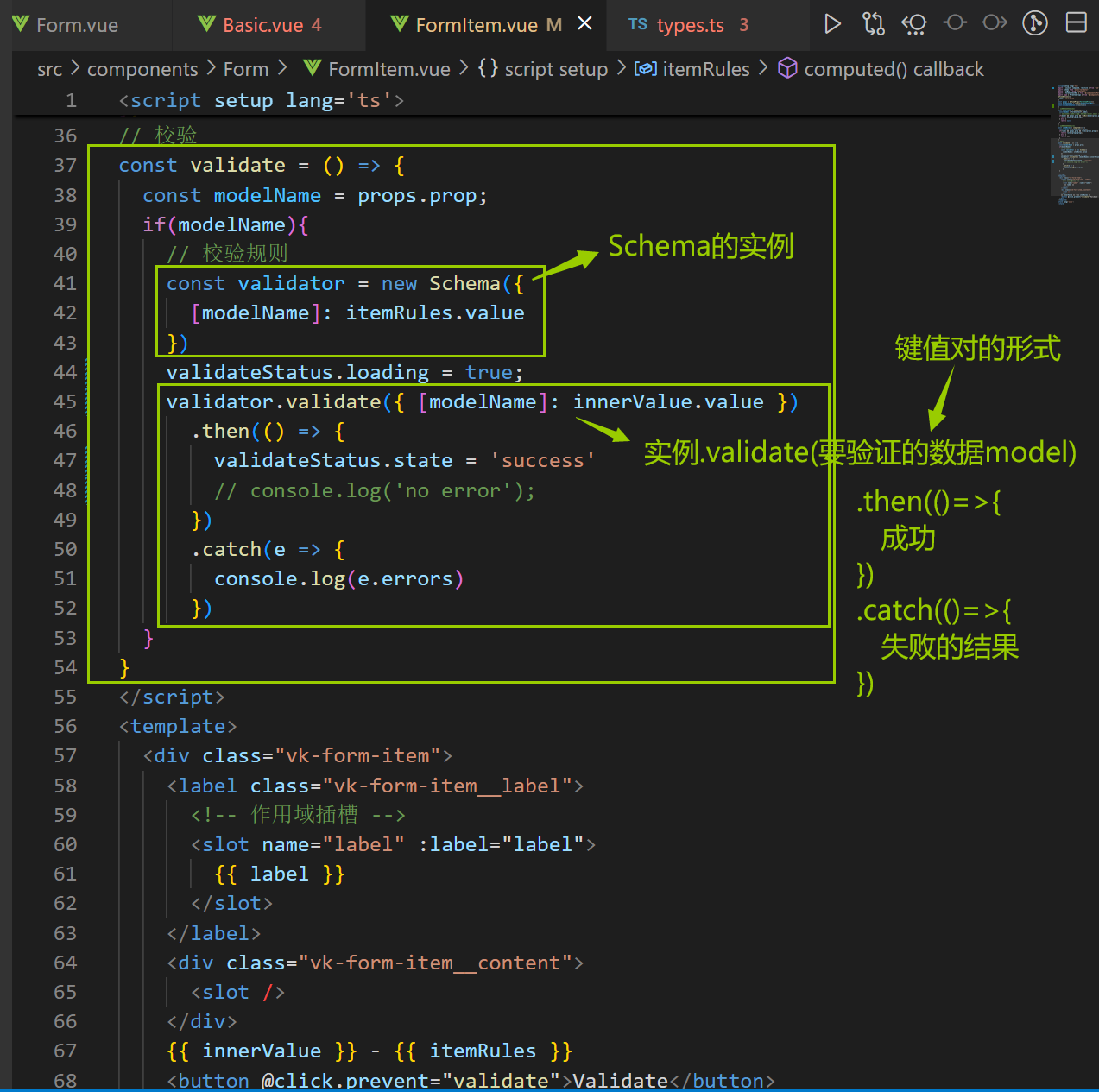The image size is (1099, 1092).
Task: Click 'Schema' in the validator declaration
Action: point(464,283)
